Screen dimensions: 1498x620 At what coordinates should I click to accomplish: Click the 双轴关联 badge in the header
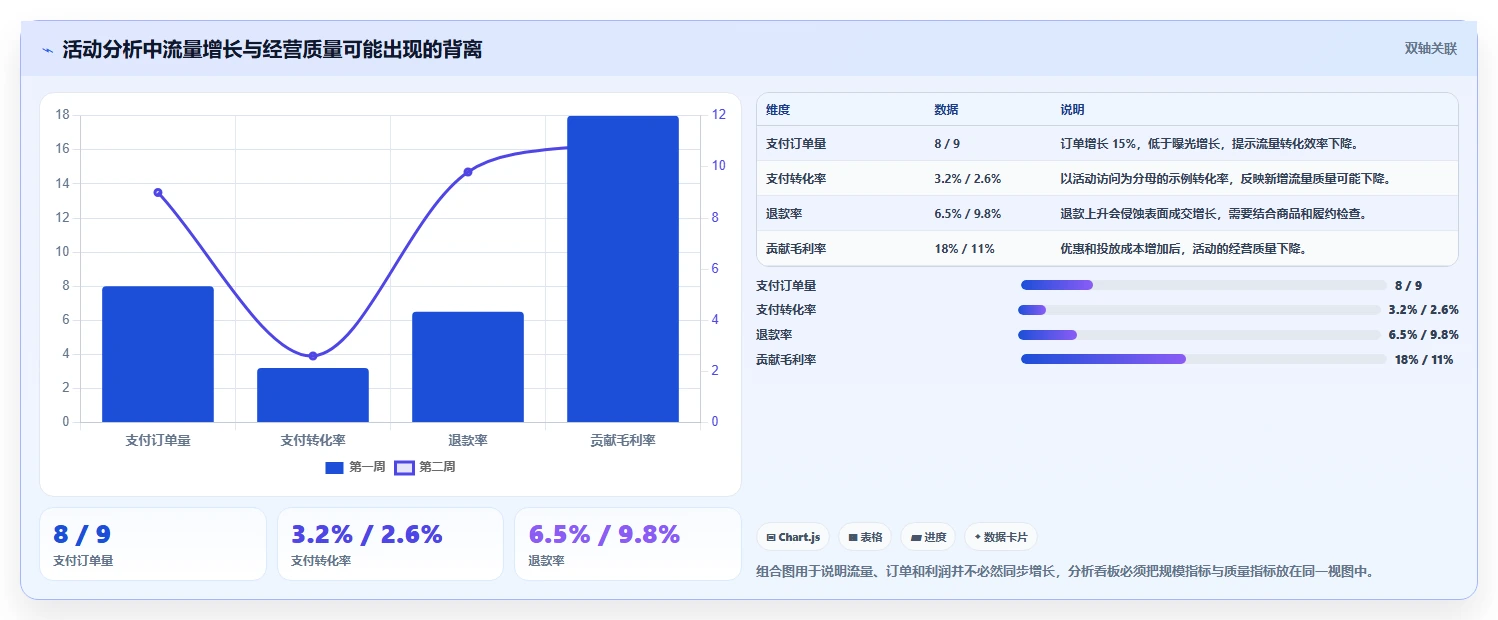pyautogui.click(x=1430, y=49)
